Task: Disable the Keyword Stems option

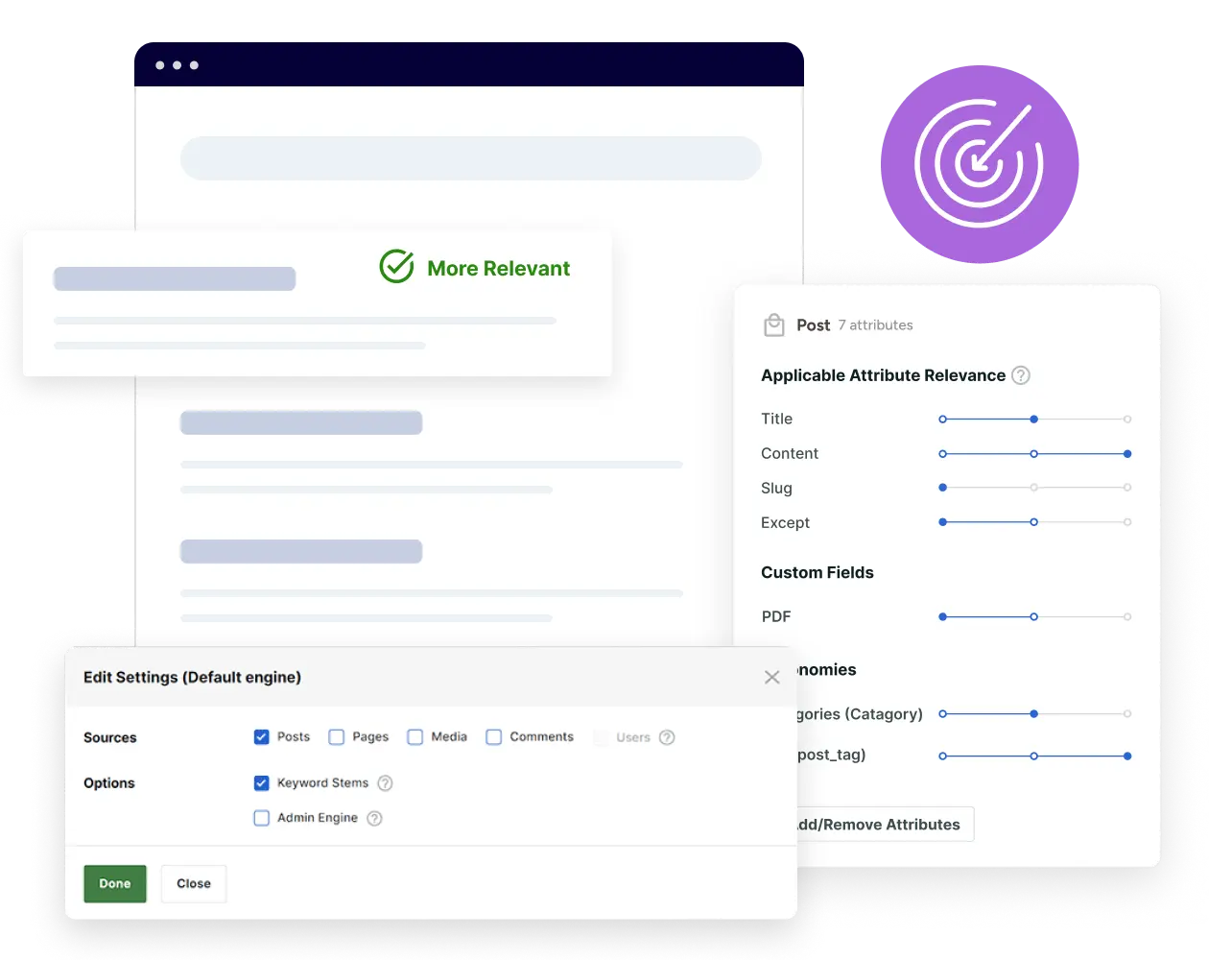Action: [x=261, y=783]
